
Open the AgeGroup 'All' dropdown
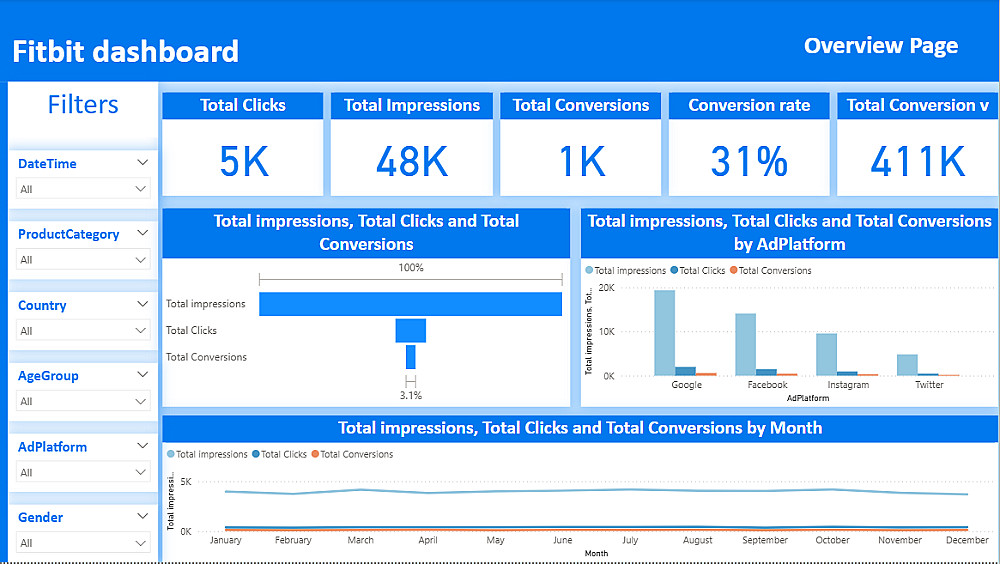coord(83,401)
